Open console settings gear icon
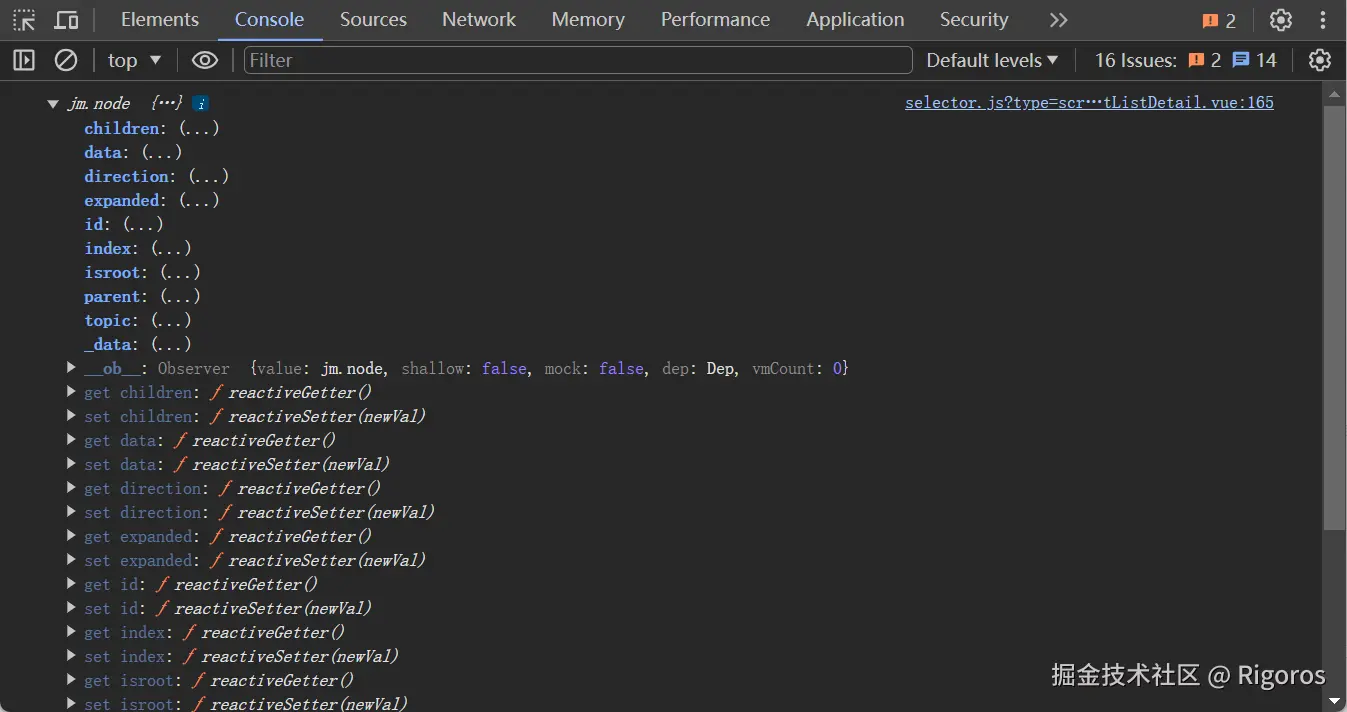 tap(1320, 61)
